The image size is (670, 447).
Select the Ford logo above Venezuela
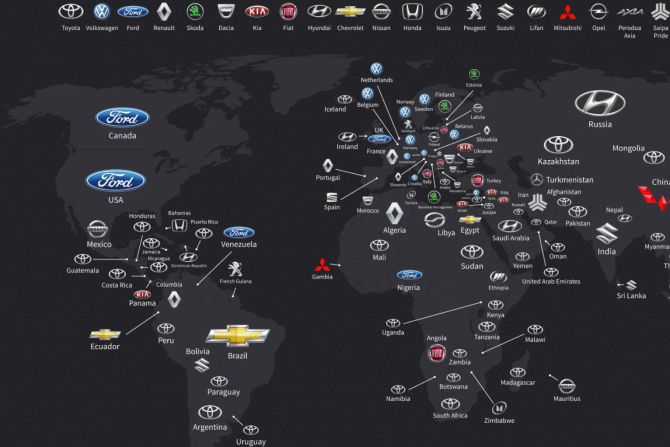pos(239,232)
